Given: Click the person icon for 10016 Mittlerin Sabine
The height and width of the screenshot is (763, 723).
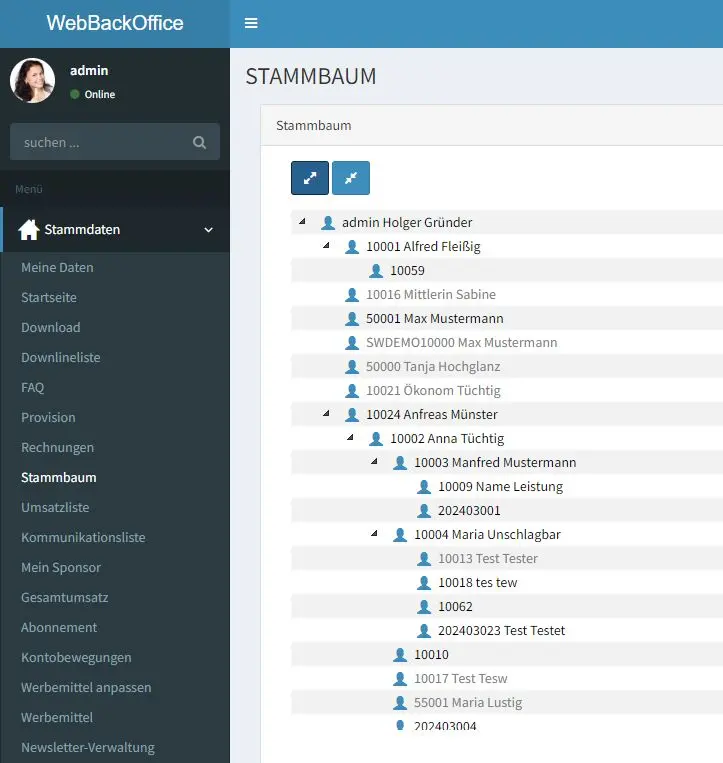Looking at the screenshot, I should pos(352,295).
